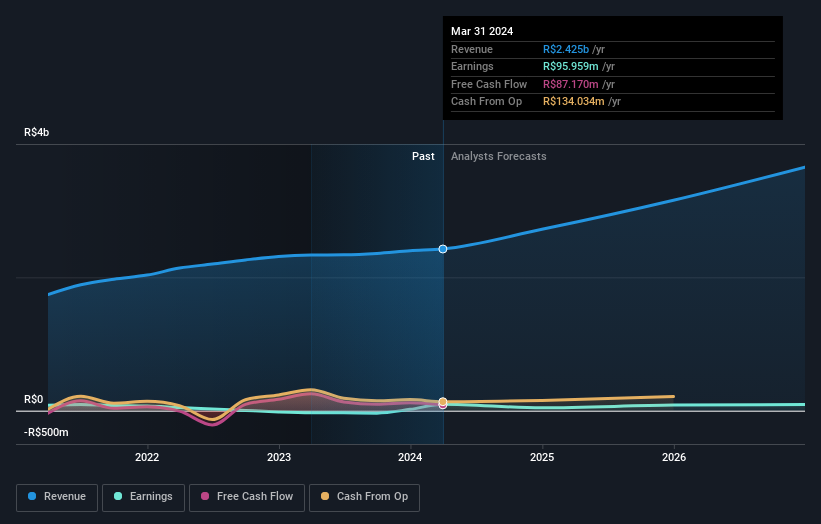Click the Free Cash Flow label in tooltip
This screenshot has width=821, height=524.
pyautogui.click(x=489, y=84)
